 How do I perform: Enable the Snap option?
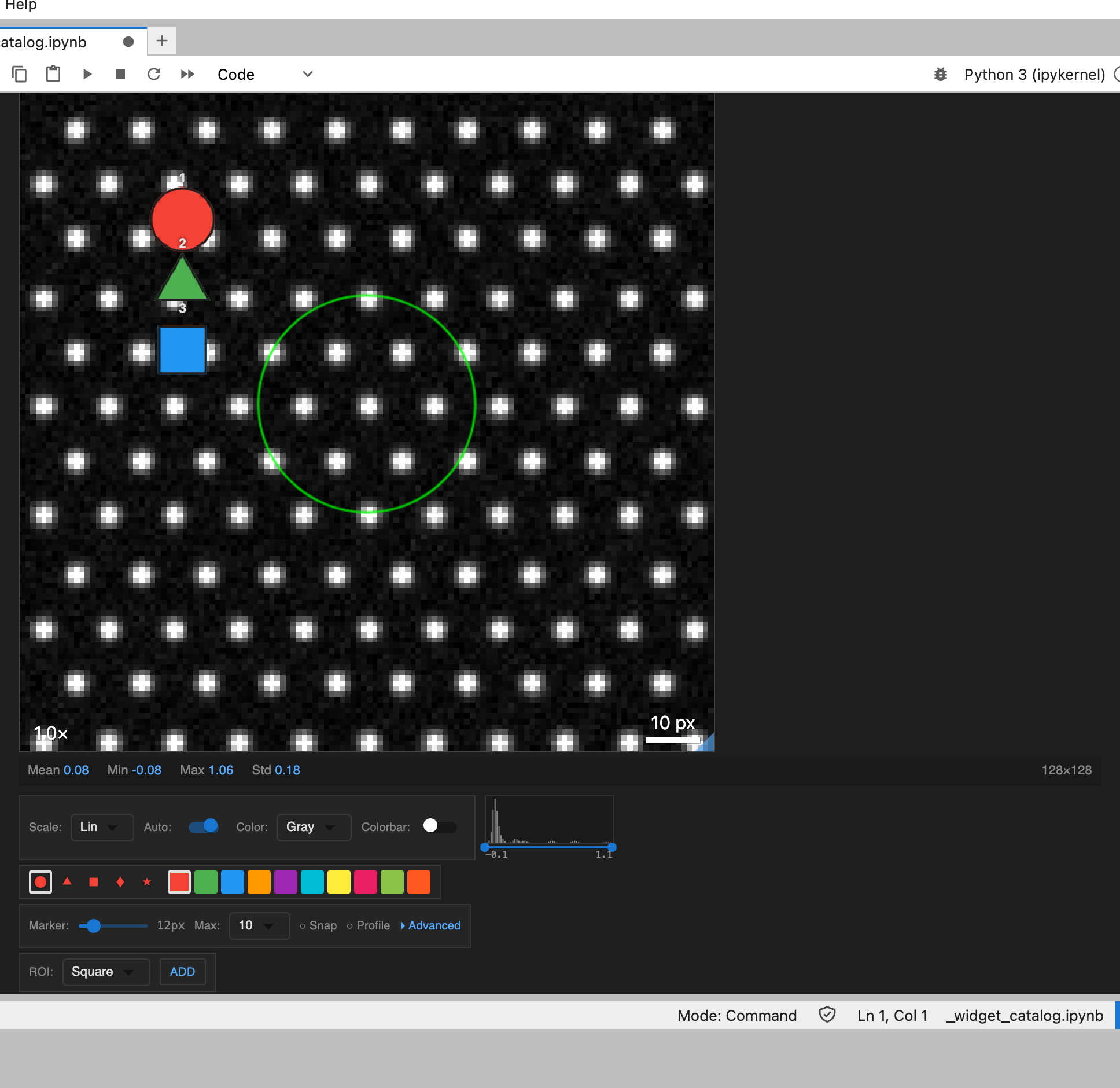coord(318,925)
